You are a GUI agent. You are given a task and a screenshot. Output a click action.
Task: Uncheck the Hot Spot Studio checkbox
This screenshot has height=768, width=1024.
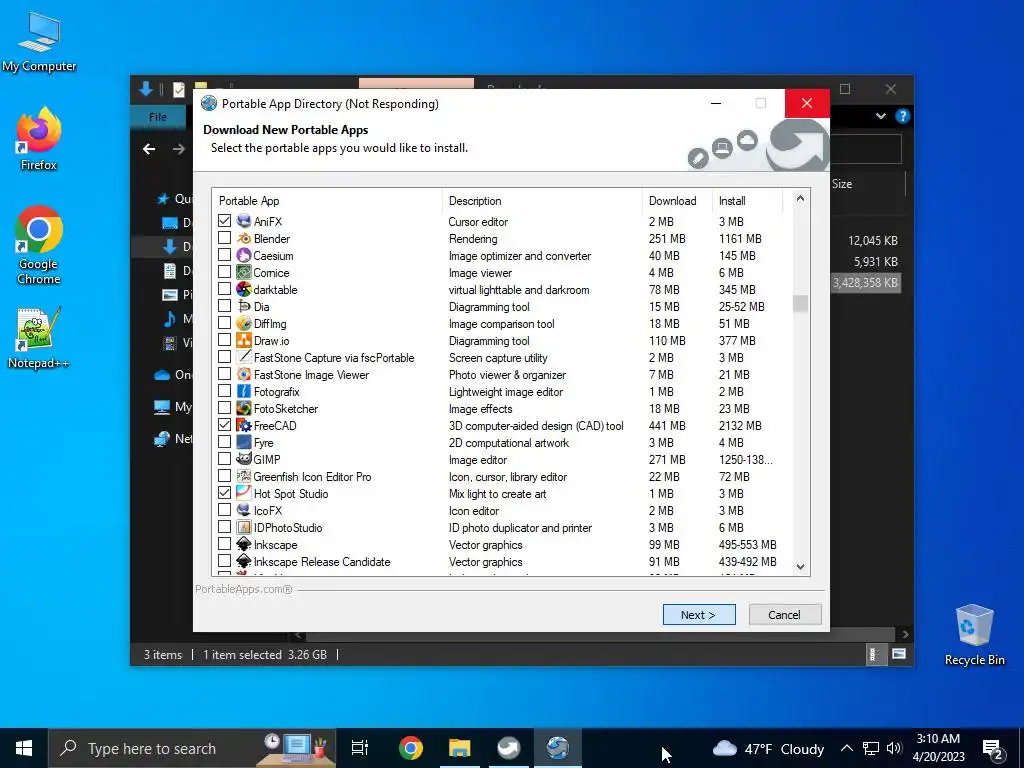click(x=224, y=492)
